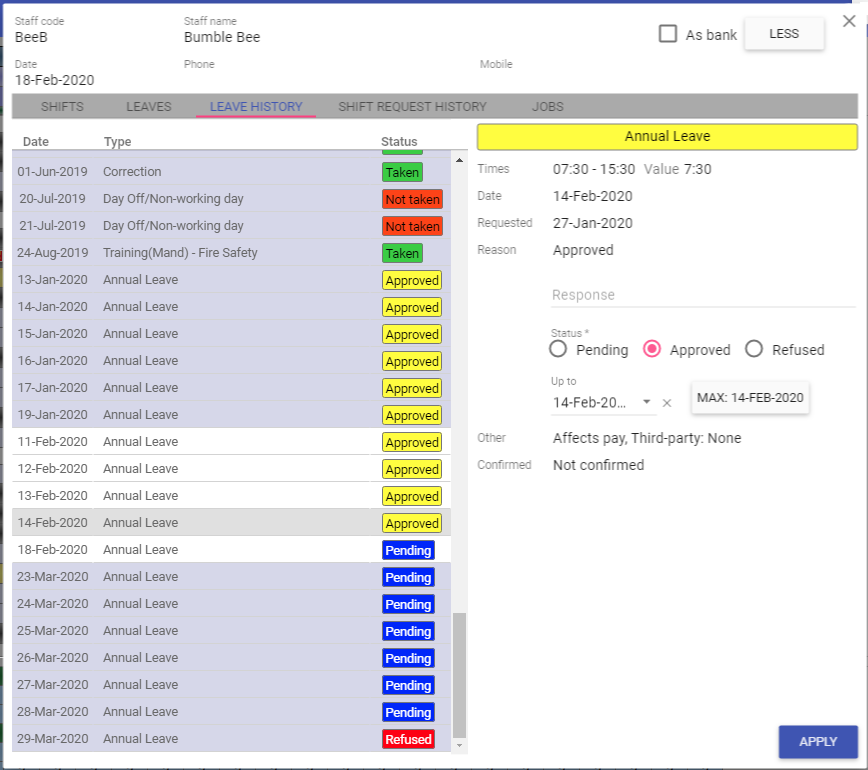Select the 29-Mar-2020 Refused leave row
Image resolution: width=868 pixels, height=770 pixels.
[x=230, y=739]
